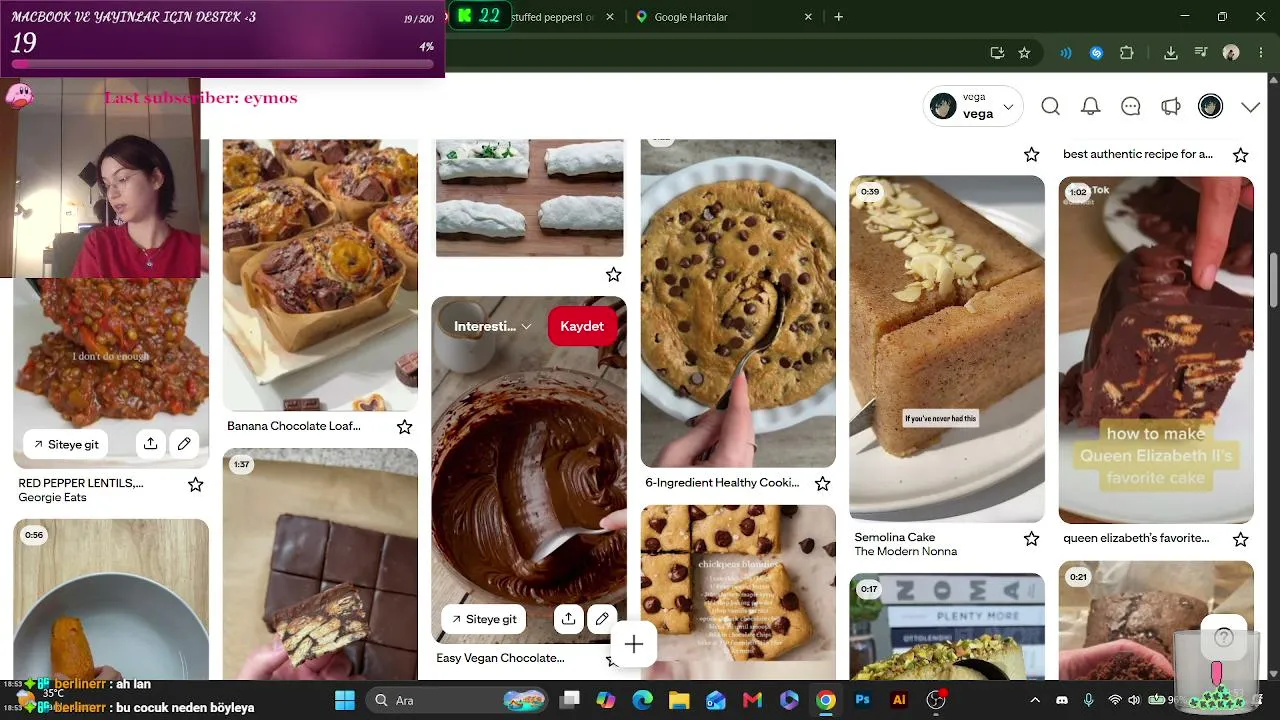Open Microsoft Edge from the taskbar
Image resolution: width=1280 pixels, height=720 pixels.
pyautogui.click(x=642, y=700)
